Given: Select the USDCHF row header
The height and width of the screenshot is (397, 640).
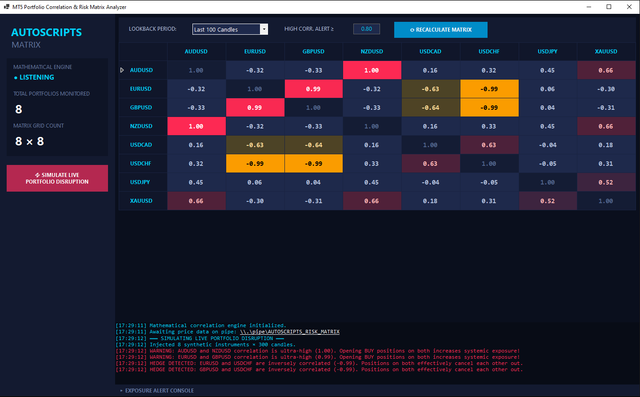Looking at the screenshot, I should (x=143, y=164).
